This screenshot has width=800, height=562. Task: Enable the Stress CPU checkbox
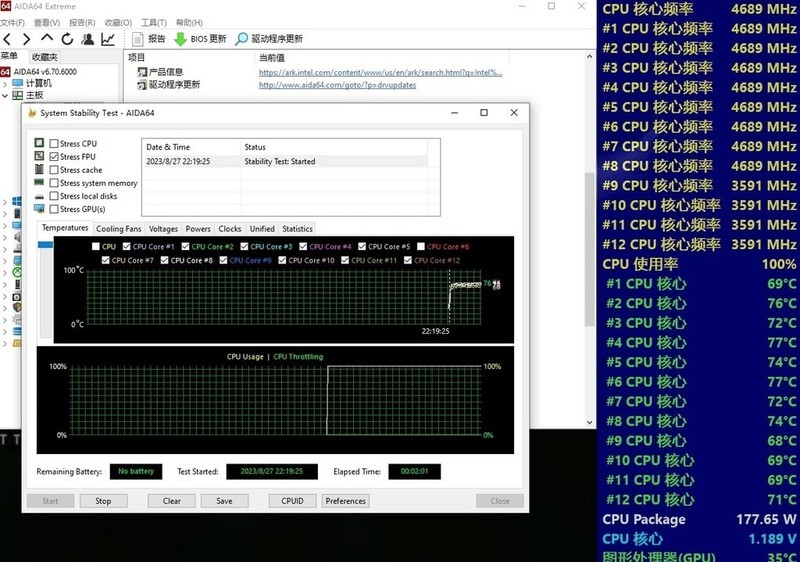(54, 144)
